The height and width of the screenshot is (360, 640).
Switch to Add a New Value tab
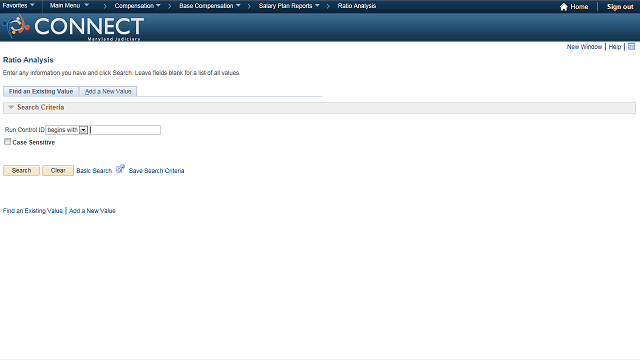coord(108,91)
